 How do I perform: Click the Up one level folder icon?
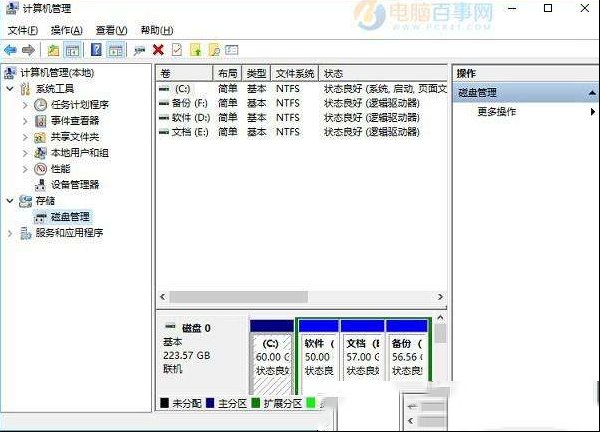coord(53,50)
